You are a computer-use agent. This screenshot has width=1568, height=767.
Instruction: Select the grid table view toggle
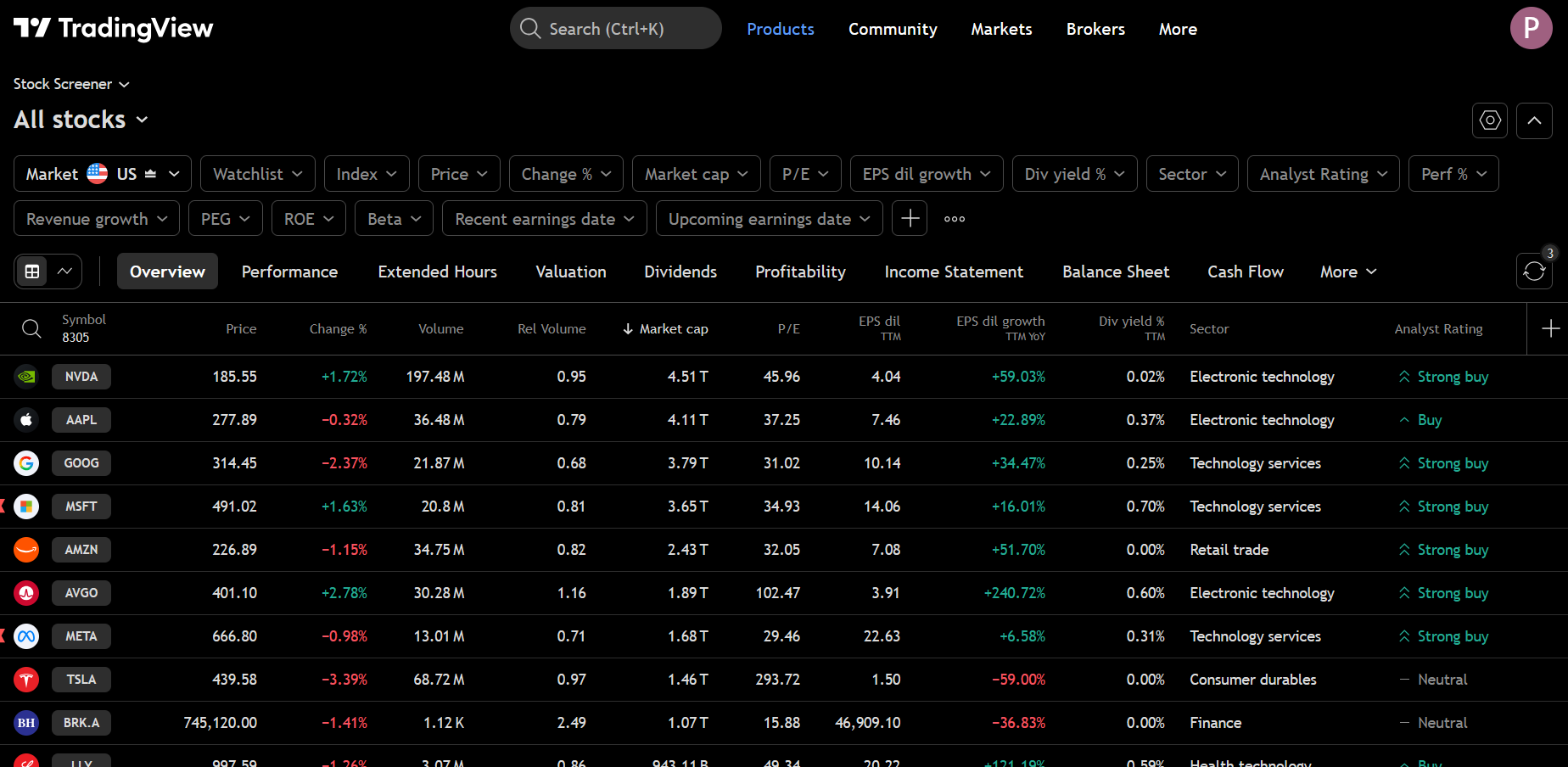[32, 271]
